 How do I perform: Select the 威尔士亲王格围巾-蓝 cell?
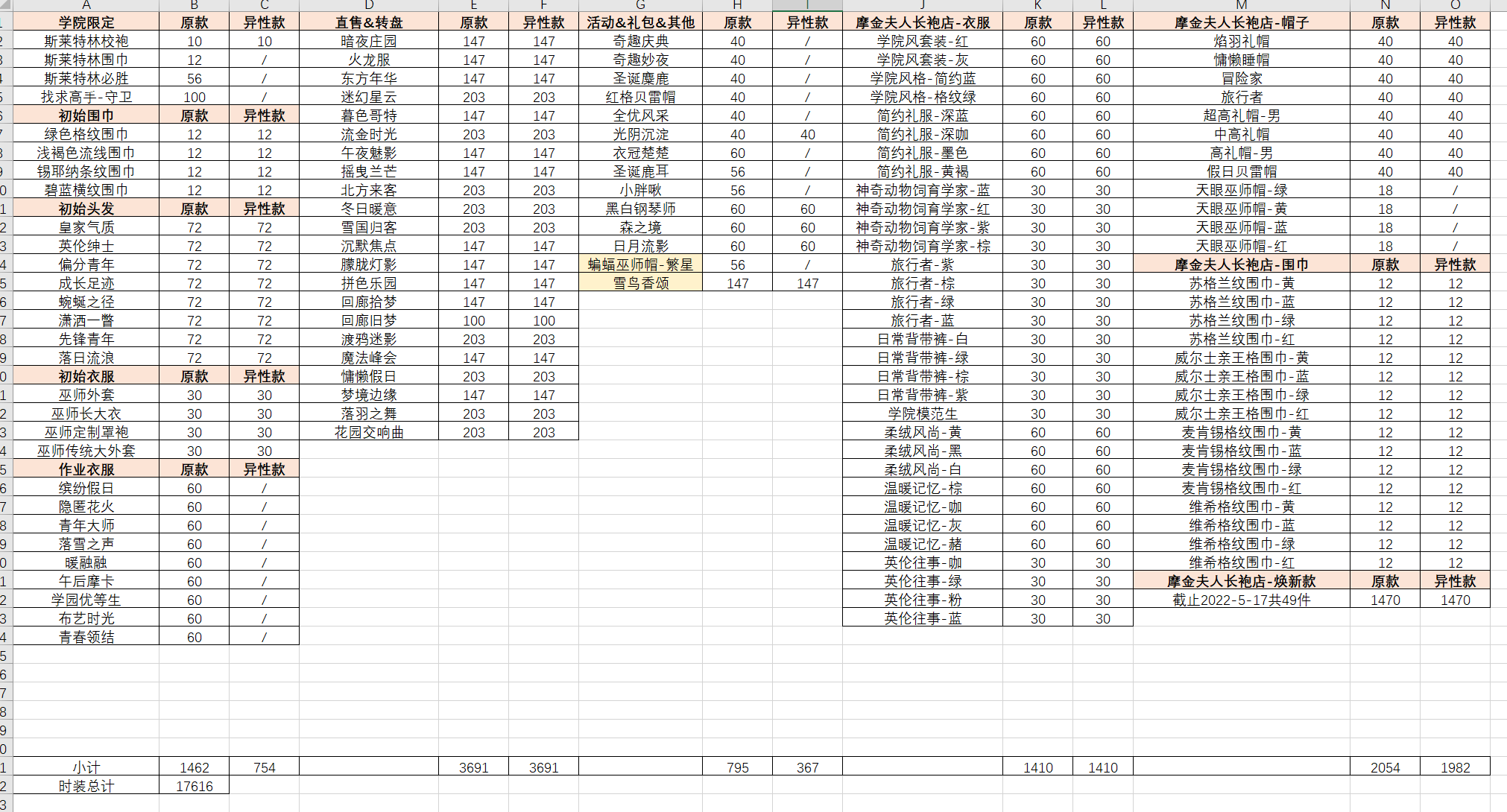tap(1242, 376)
